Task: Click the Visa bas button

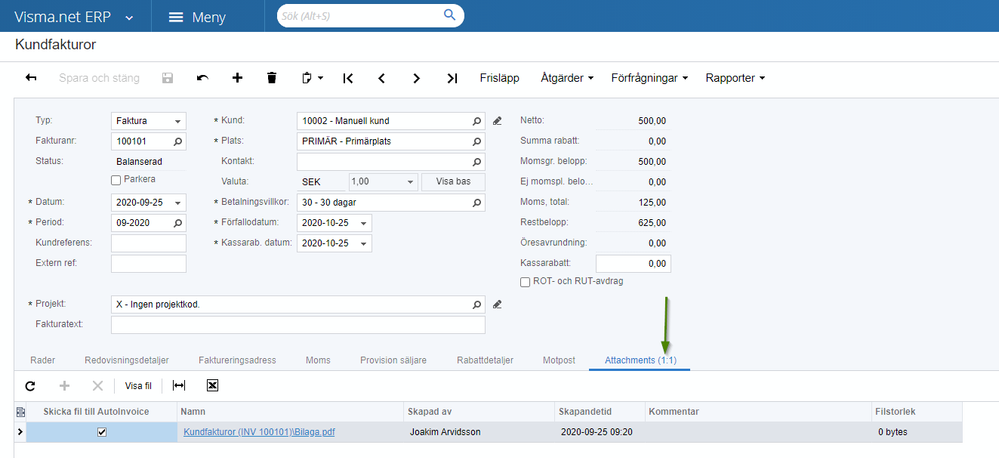Action: pos(453,182)
